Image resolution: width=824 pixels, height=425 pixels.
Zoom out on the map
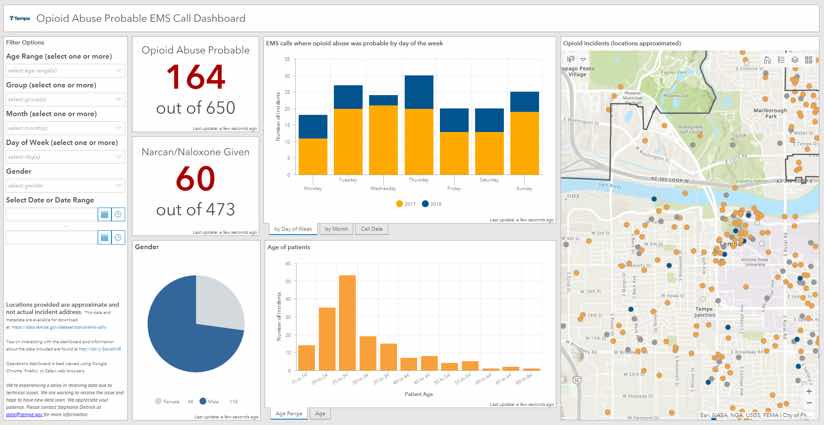tap(809, 403)
